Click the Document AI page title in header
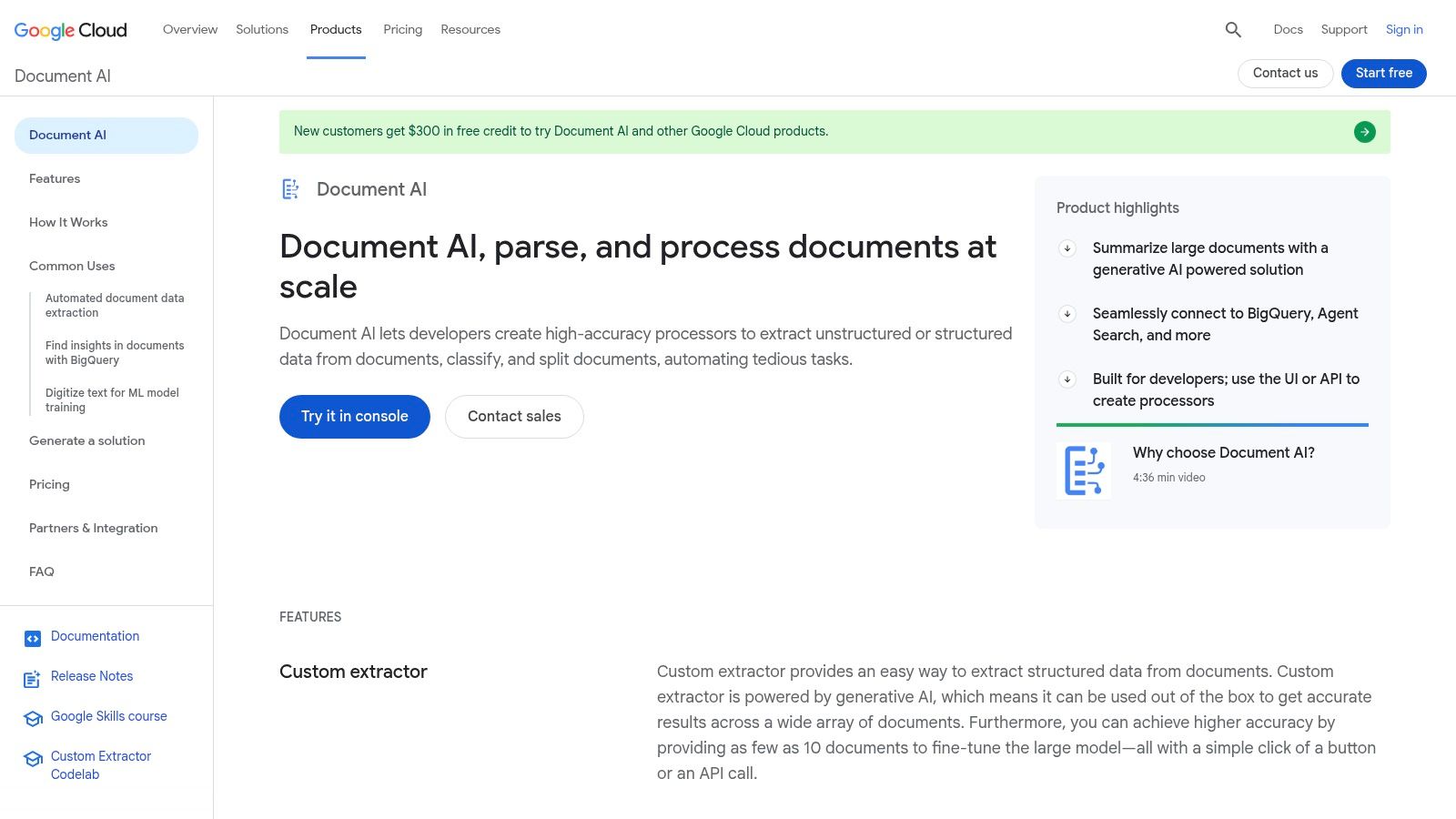This screenshot has width=1456, height=819. pyautogui.click(x=63, y=76)
